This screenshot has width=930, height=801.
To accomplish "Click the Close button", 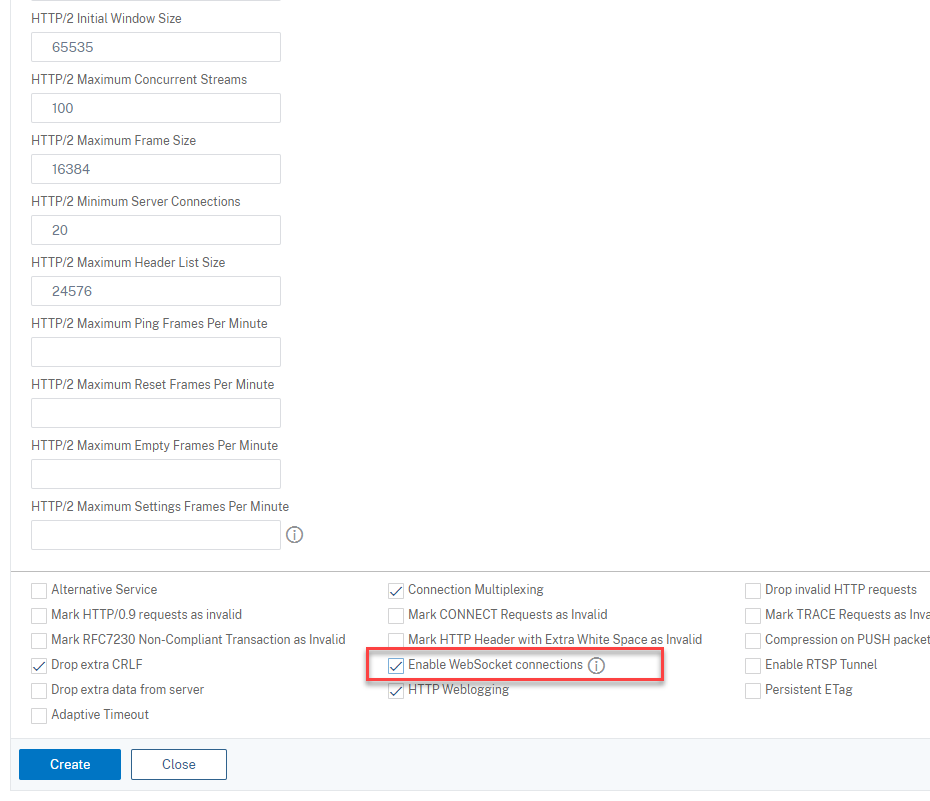I will click(178, 763).
